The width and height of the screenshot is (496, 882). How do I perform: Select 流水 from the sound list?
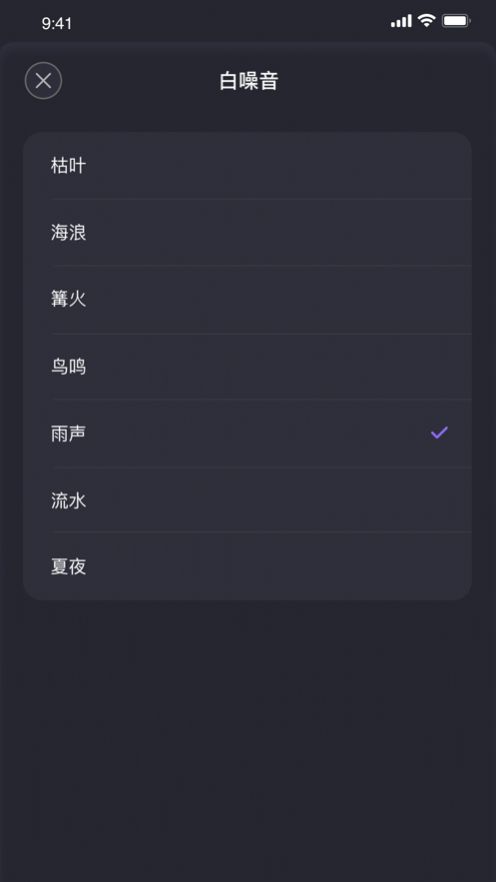tap(247, 500)
